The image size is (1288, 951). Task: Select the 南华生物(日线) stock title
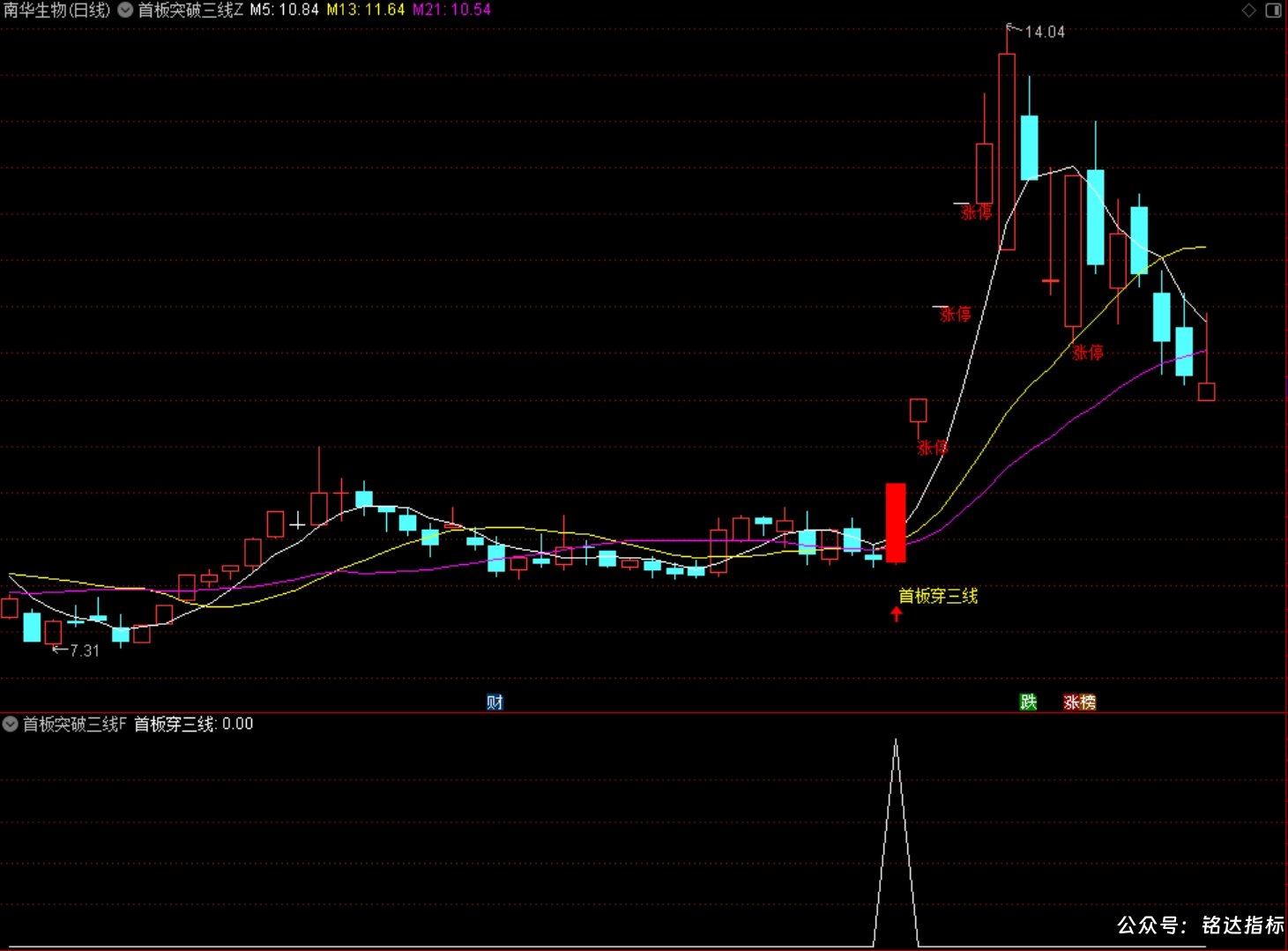57,11
